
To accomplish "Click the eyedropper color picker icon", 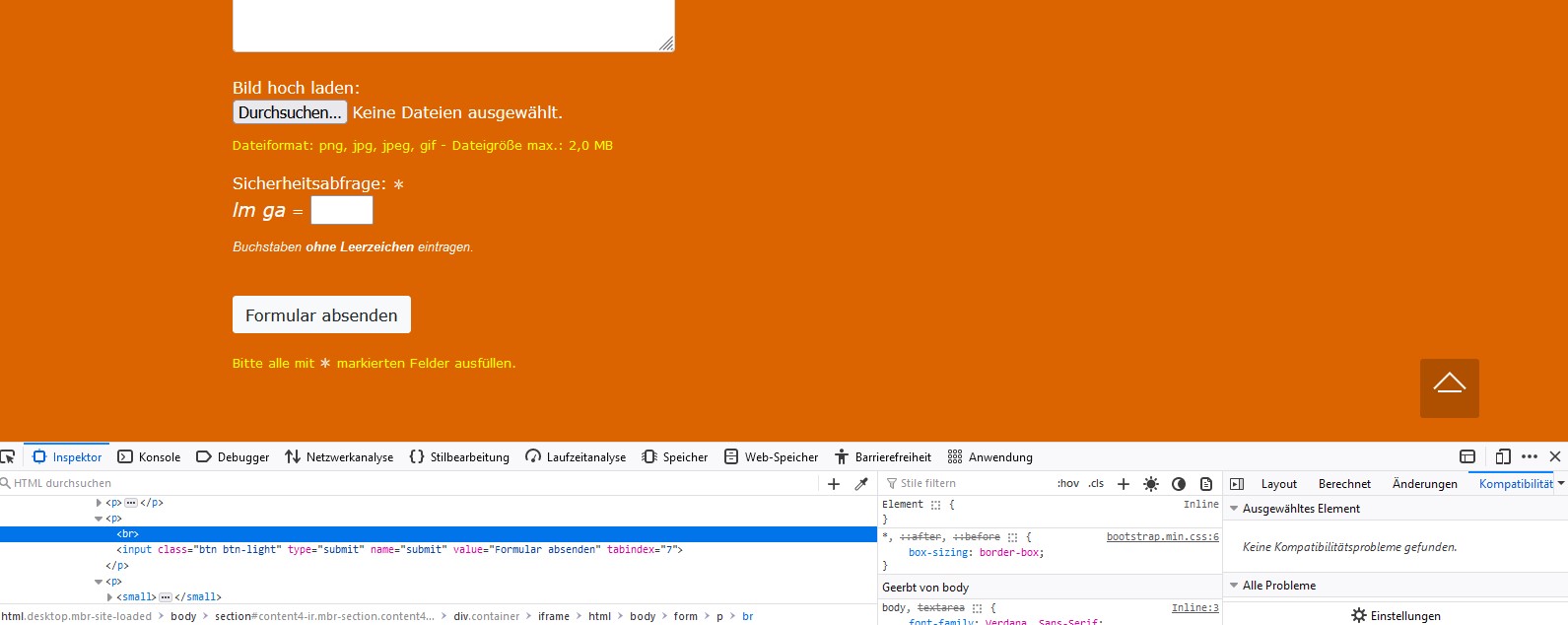I will 861,484.
